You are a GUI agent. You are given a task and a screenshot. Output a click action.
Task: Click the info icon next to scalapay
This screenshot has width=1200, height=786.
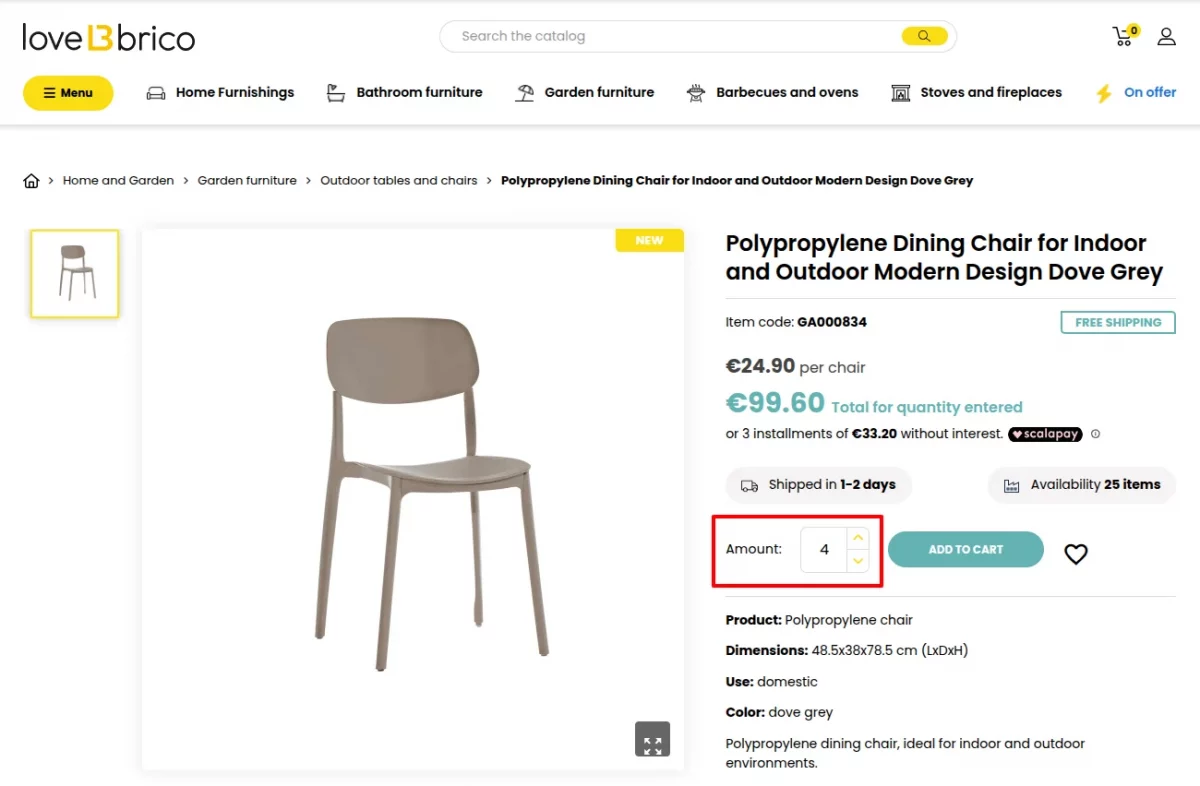click(1095, 434)
